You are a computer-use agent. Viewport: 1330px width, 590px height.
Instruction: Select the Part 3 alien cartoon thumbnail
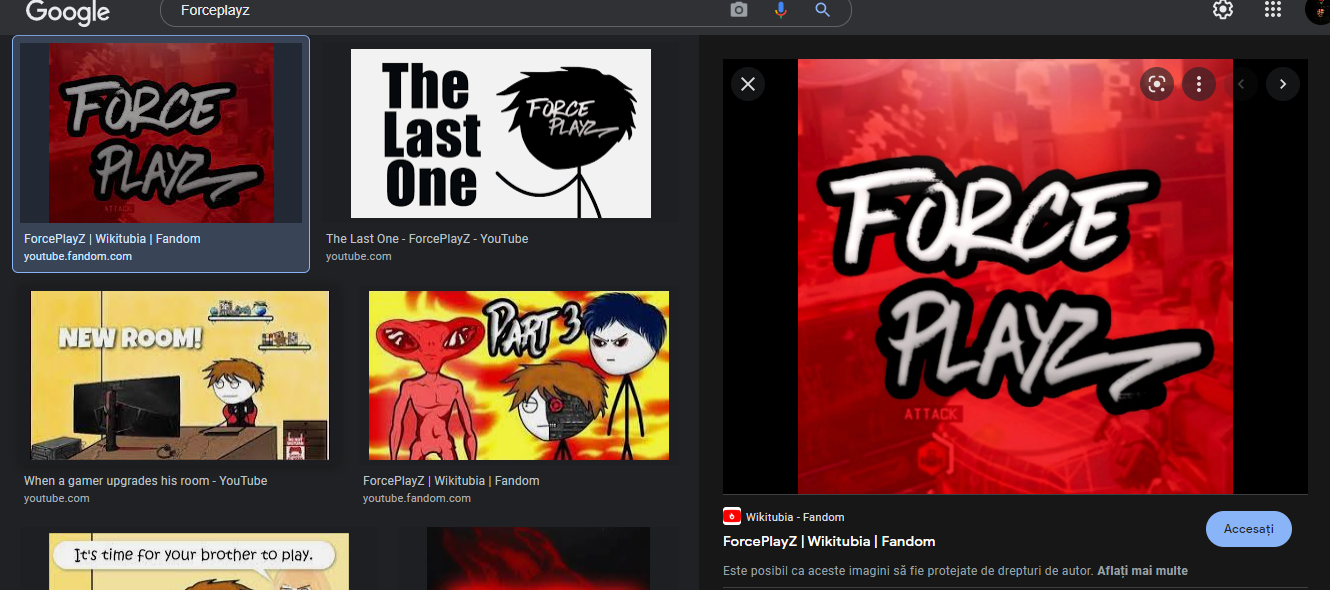[519, 375]
